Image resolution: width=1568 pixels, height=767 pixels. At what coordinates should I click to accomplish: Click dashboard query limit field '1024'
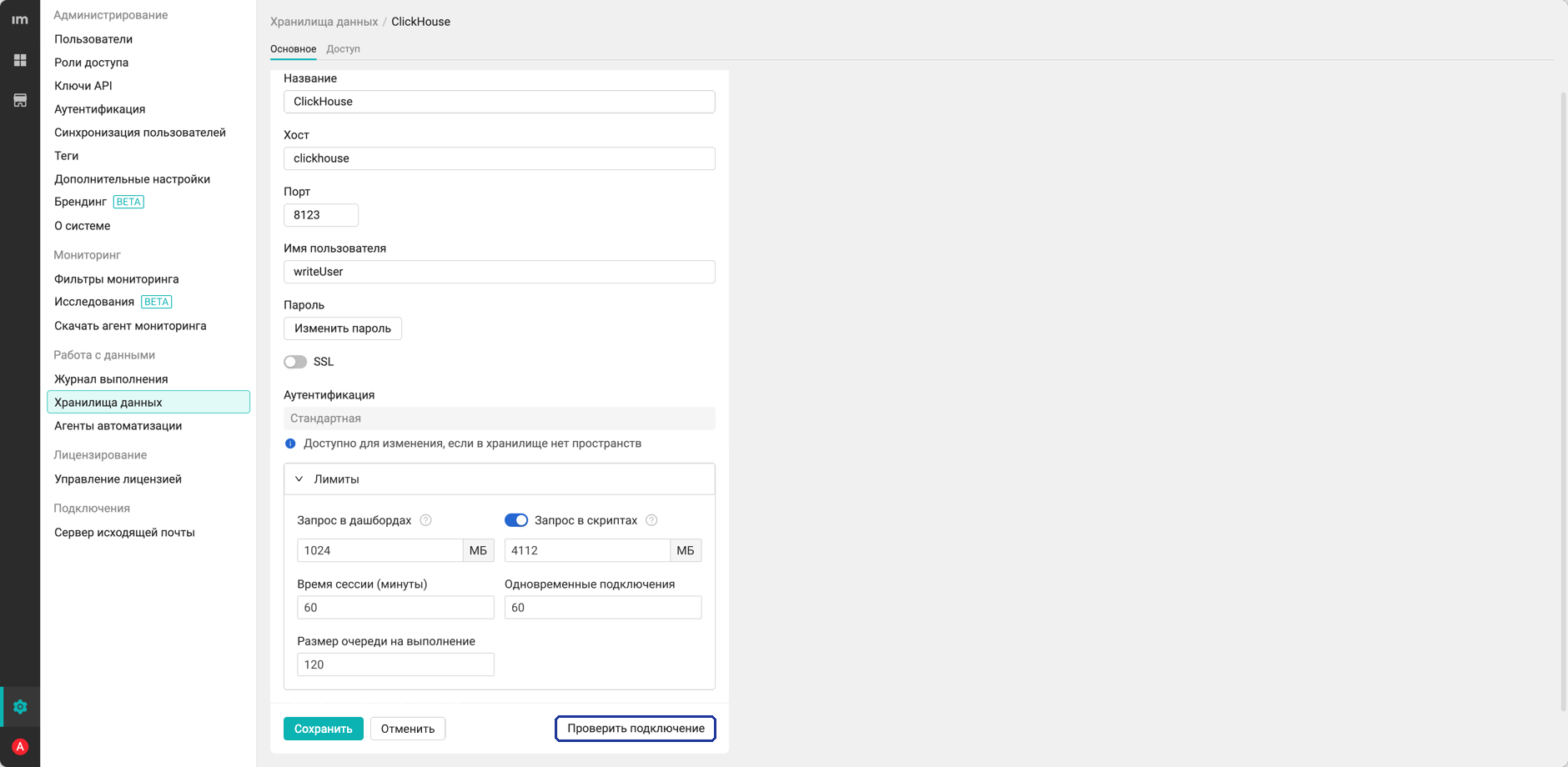(380, 550)
